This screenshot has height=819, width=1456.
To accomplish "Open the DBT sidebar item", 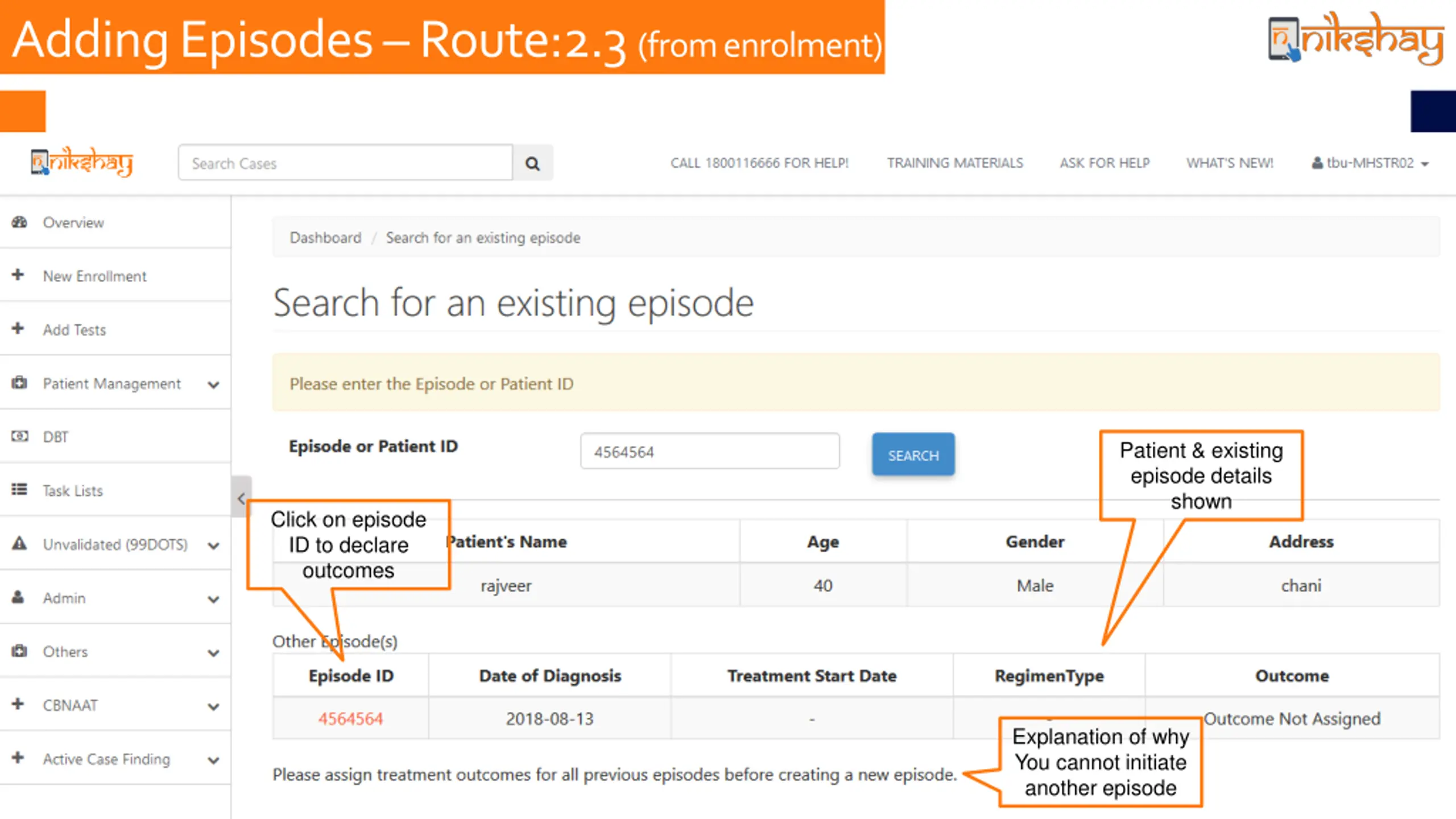I will [x=115, y=437].
